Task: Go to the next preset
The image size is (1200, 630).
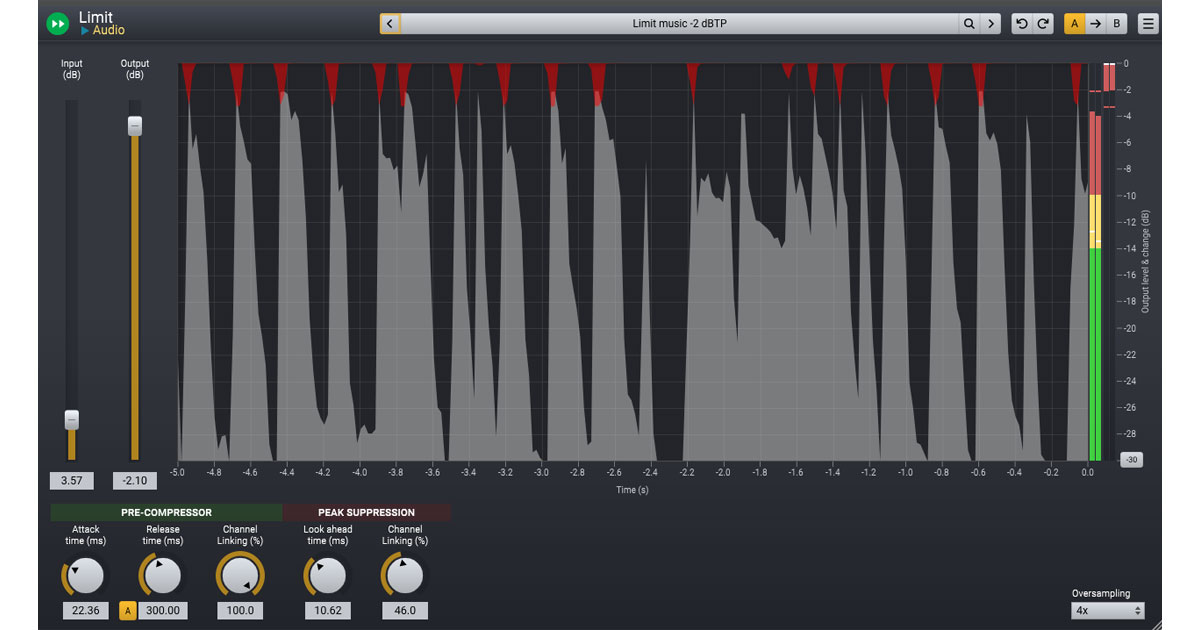Action: (x=991, y=23)
